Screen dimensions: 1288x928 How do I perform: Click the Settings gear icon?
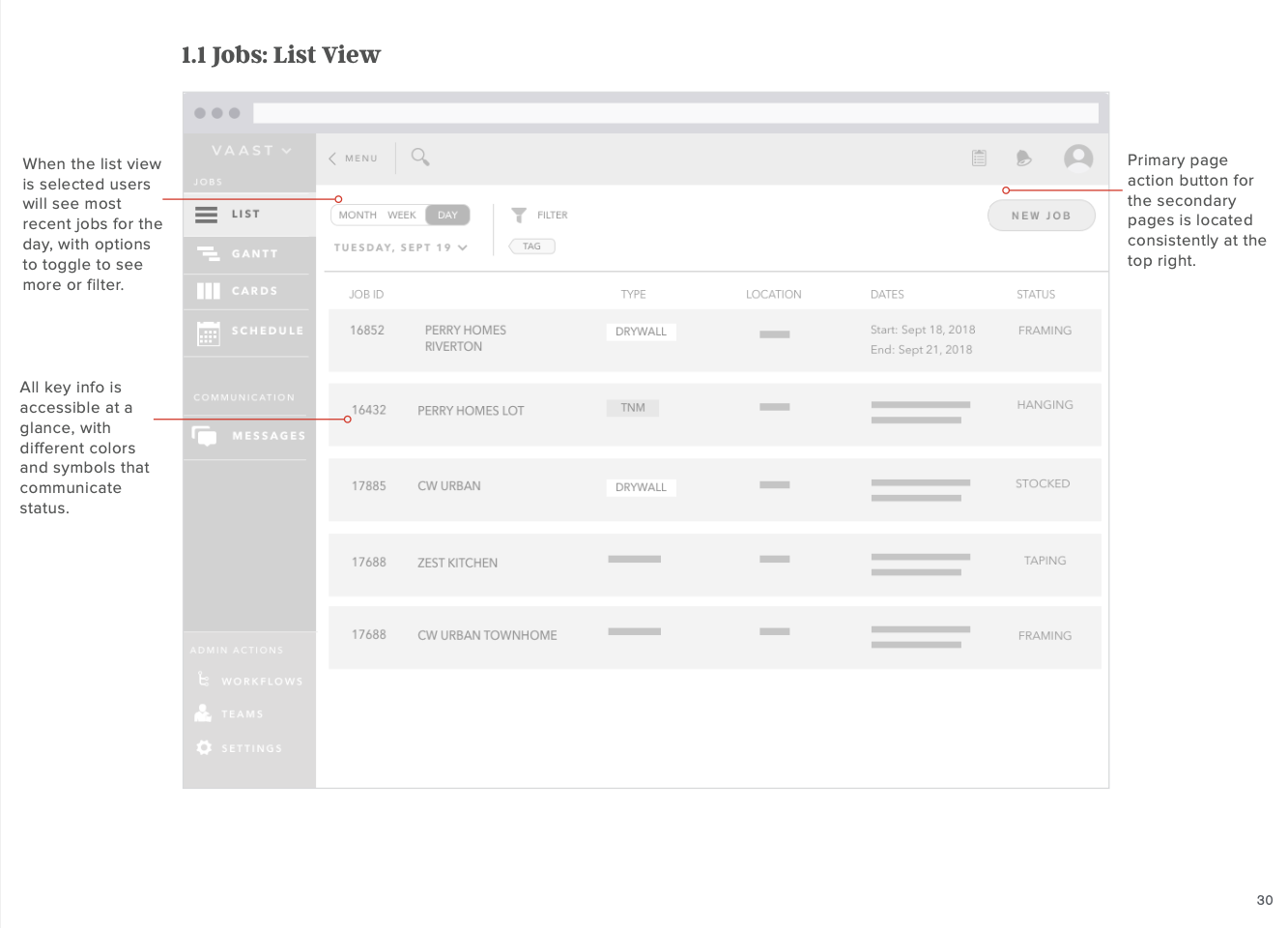(204, 747)
